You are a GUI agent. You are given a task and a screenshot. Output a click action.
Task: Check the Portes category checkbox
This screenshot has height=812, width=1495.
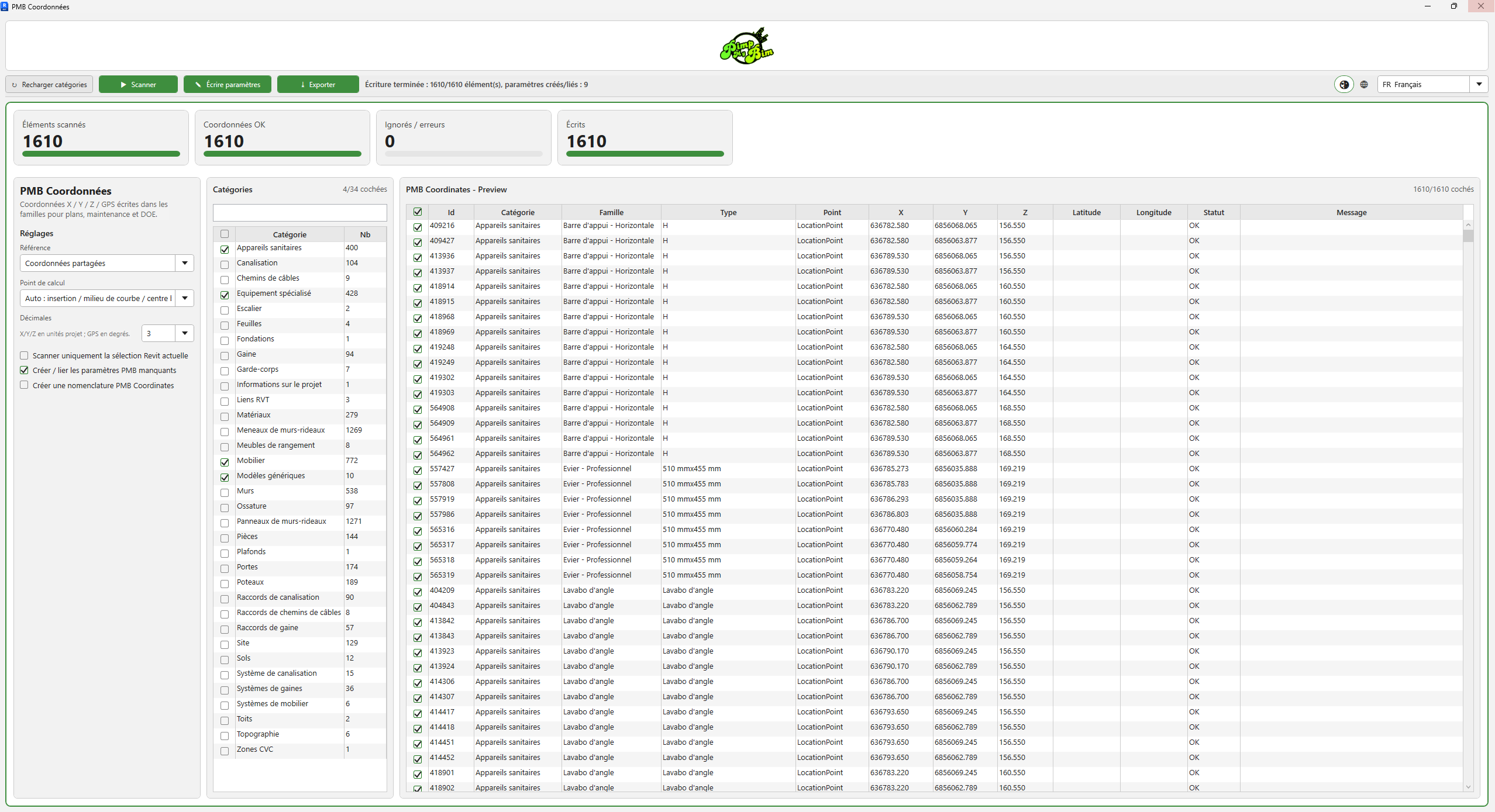click(225, 568)
